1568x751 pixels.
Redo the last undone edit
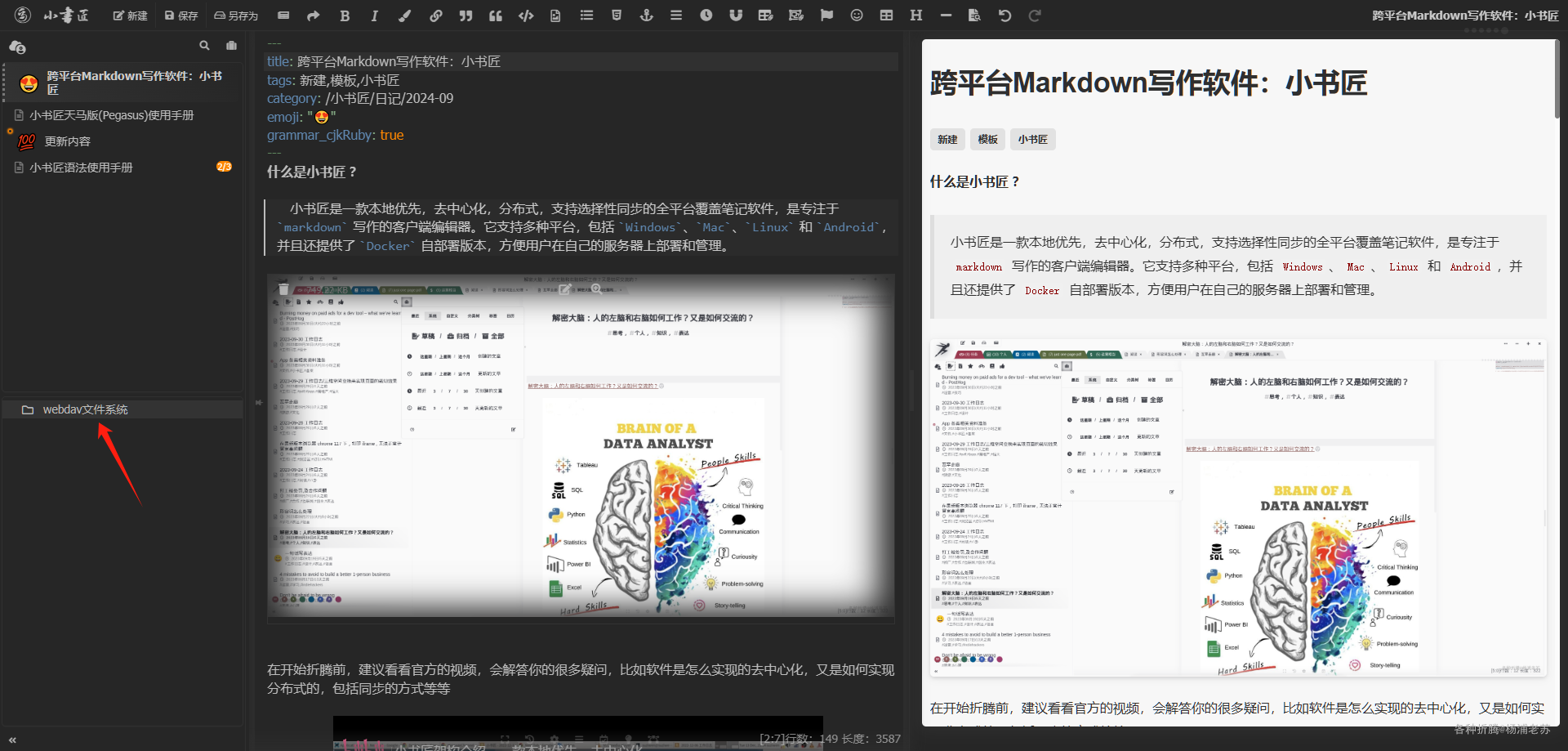[1035, 16]
